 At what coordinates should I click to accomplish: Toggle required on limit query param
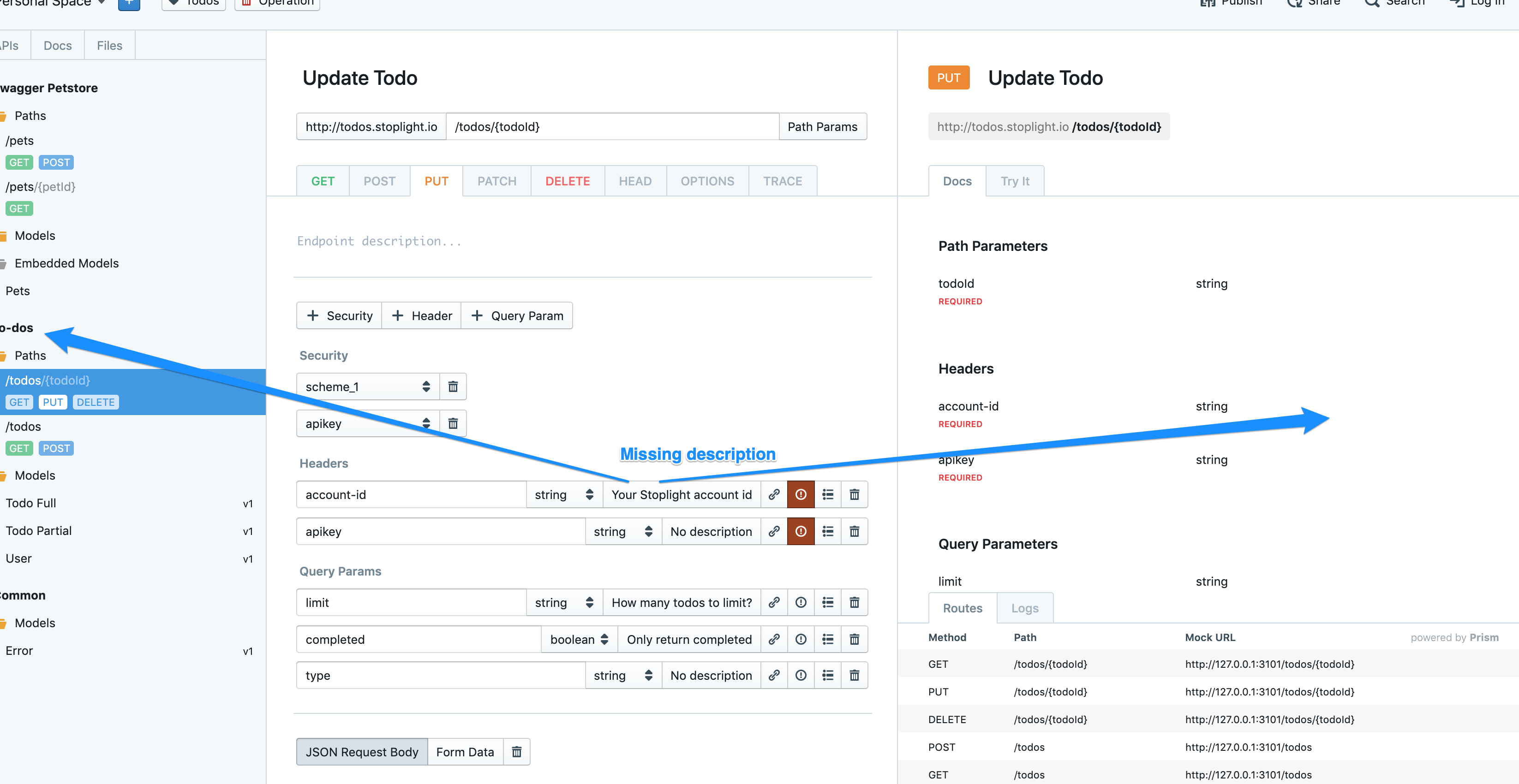(x=801, y=602)
